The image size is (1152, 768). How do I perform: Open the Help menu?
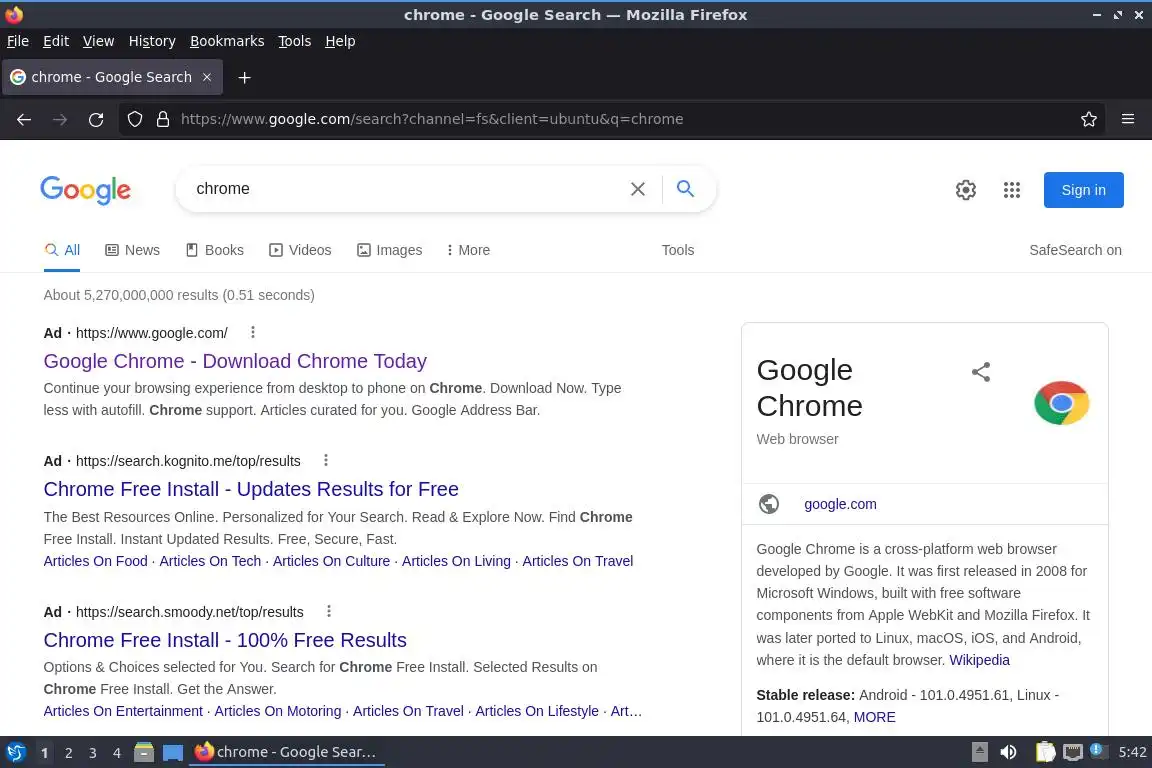pos(340,41)
